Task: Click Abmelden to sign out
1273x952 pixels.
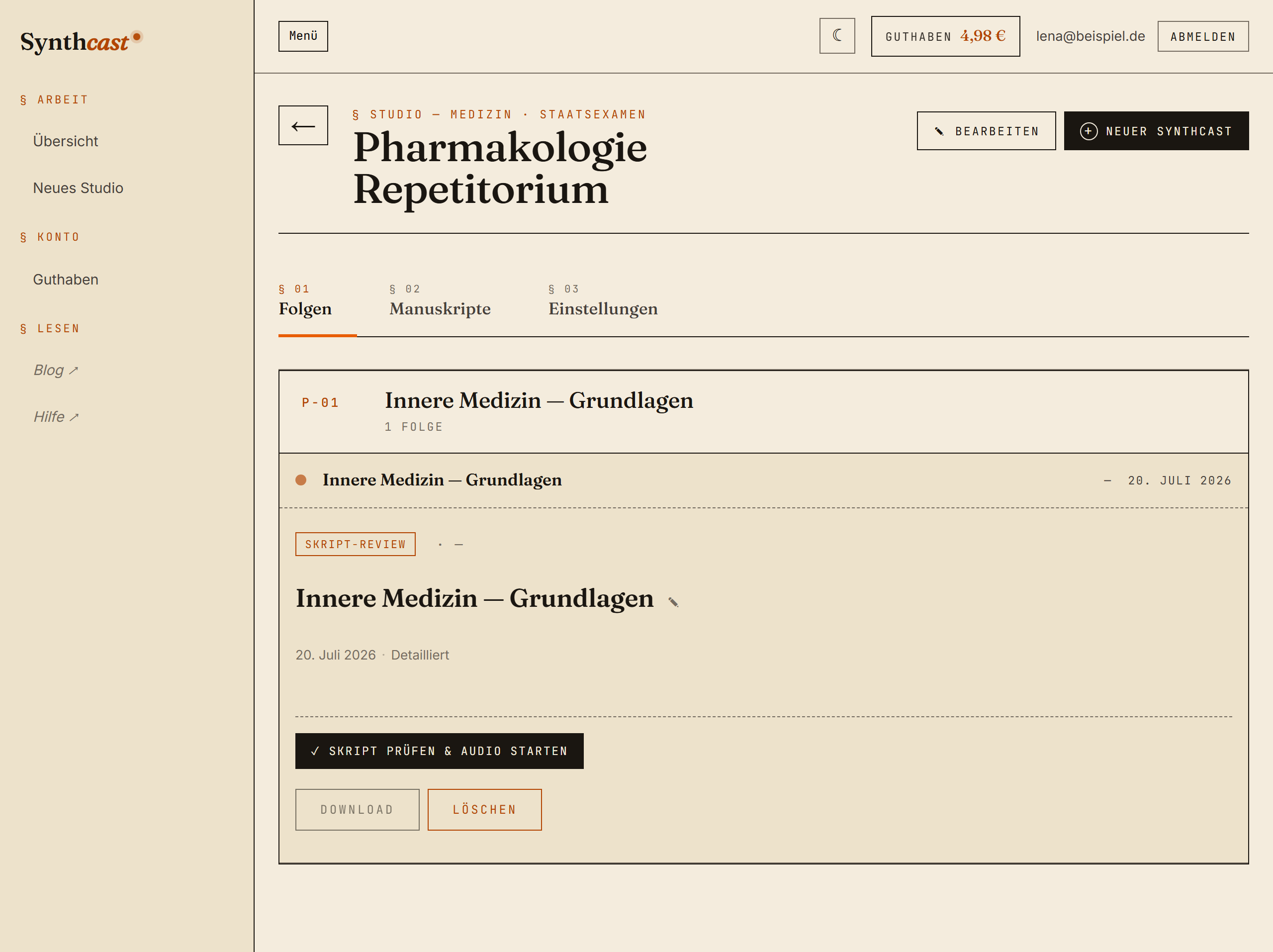Action: tap(1203, 36)
